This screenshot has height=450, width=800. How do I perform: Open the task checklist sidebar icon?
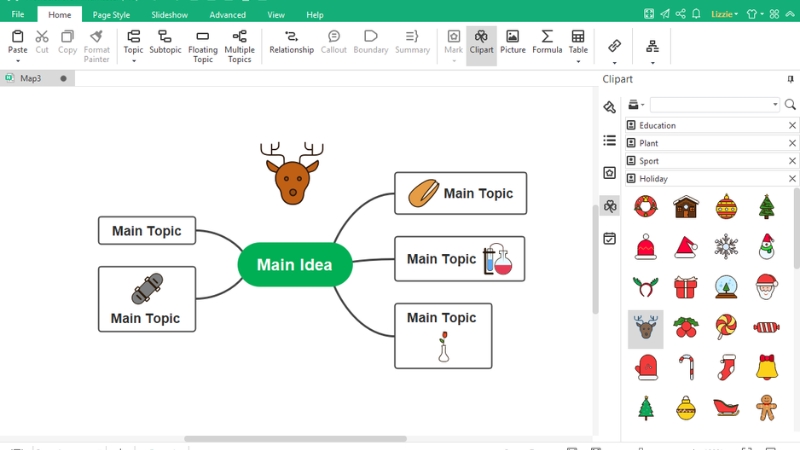click(610, 239)
